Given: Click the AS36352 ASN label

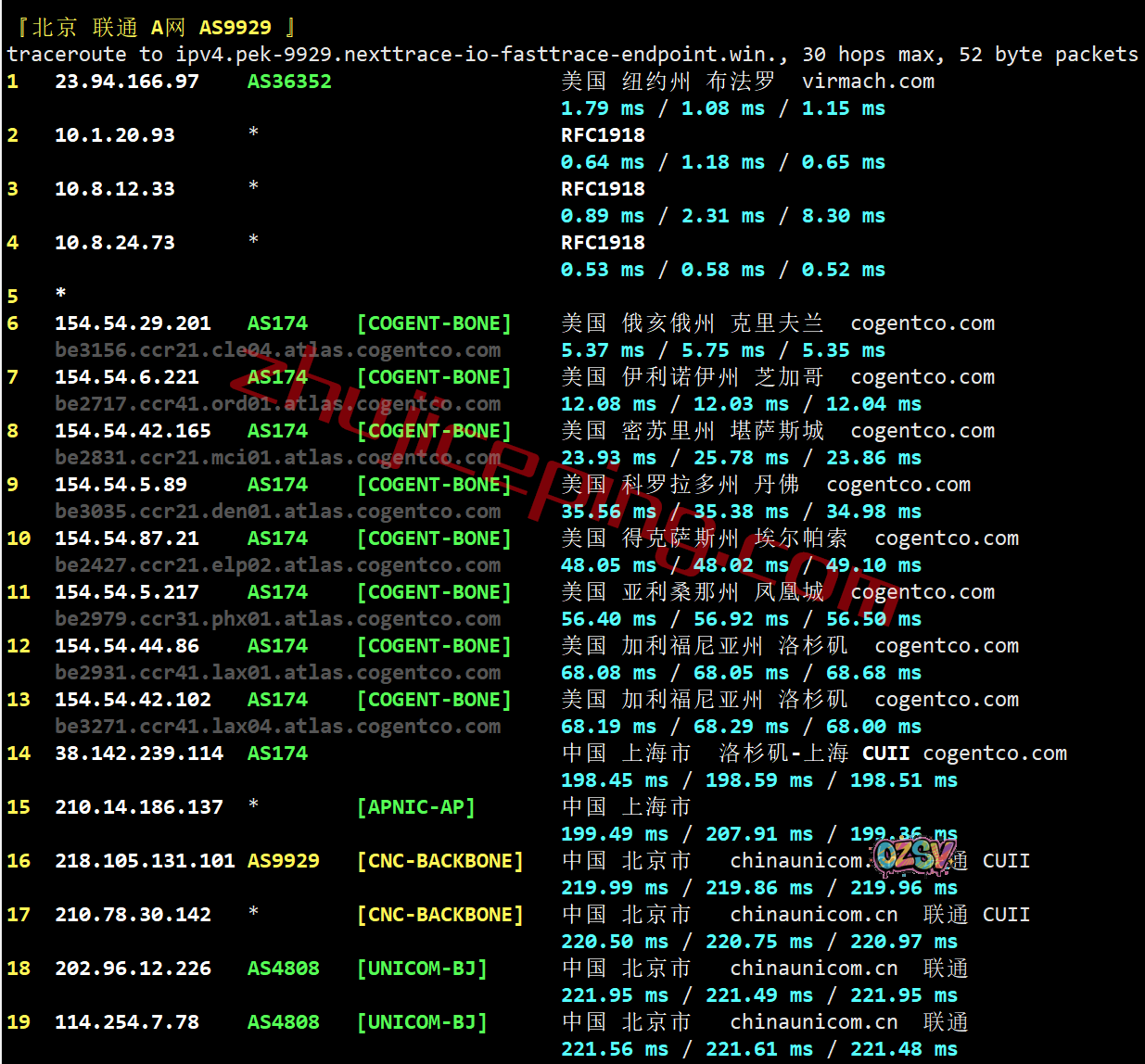Looking at the screenshot, I should pos(289,82).
